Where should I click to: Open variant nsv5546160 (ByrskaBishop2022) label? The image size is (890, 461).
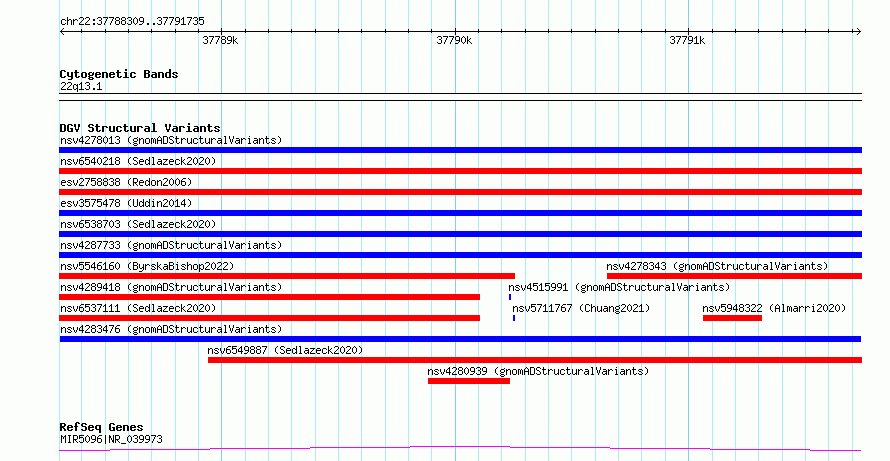147,266
